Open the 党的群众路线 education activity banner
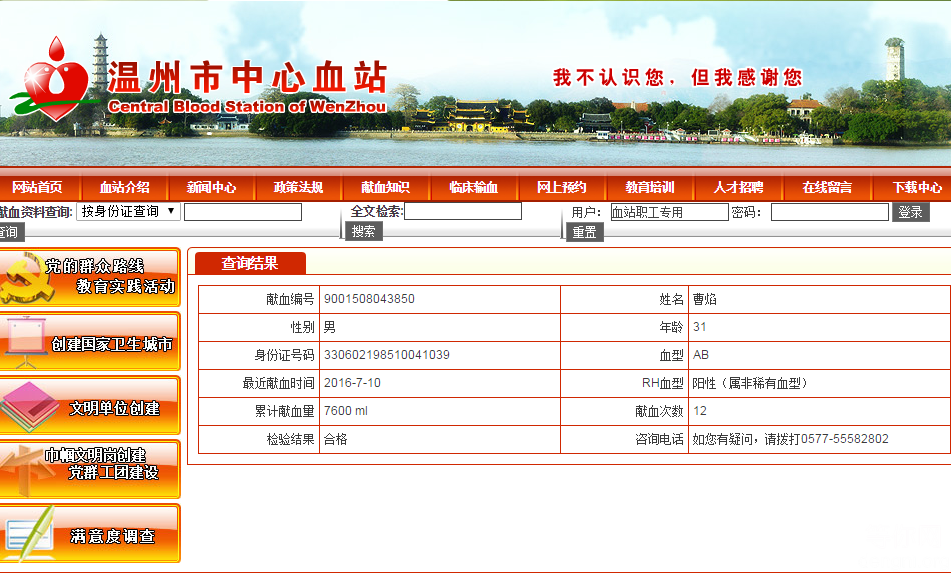The width and height of the screenshot is (951, 573). (90, 278)
